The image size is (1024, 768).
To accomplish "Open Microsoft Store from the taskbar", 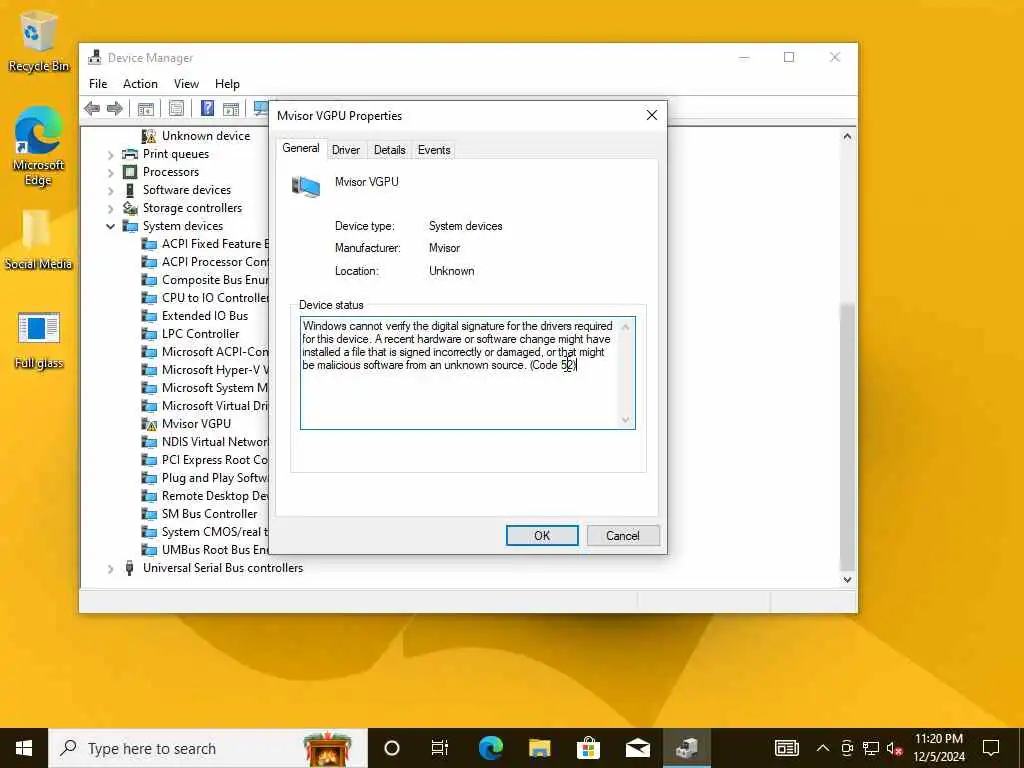I will (x=588, y=748).
